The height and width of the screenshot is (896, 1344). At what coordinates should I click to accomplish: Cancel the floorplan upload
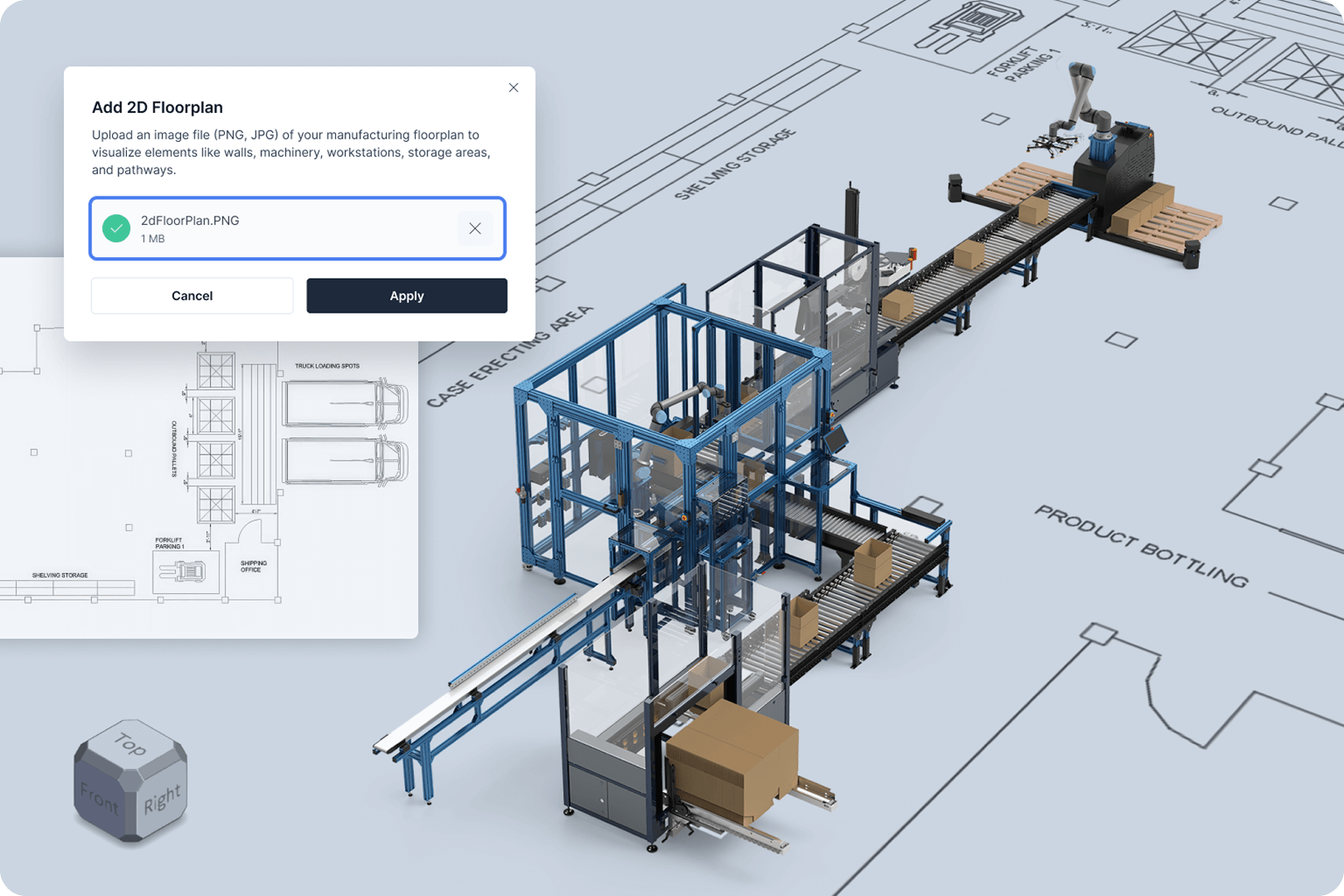click(x=192, y=295)
